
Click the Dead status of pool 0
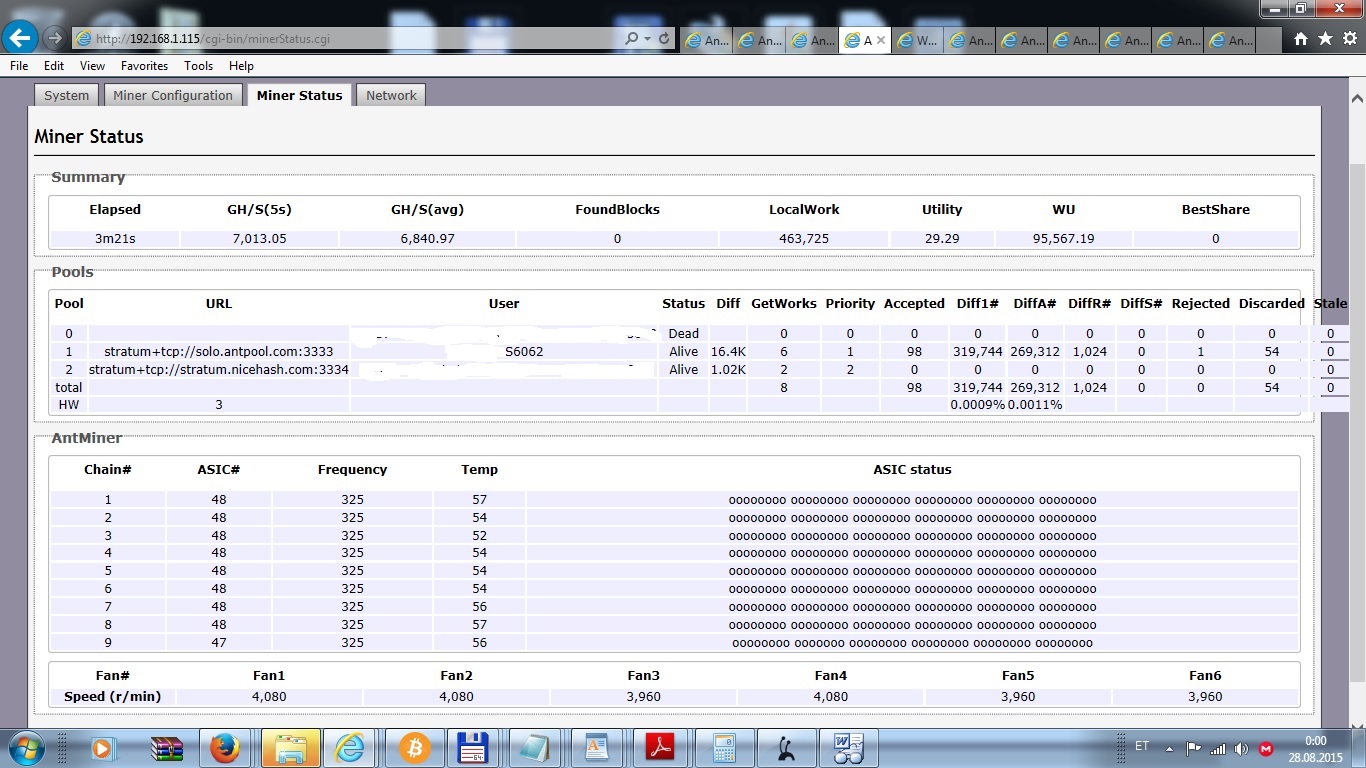click(x=683, y=334)
